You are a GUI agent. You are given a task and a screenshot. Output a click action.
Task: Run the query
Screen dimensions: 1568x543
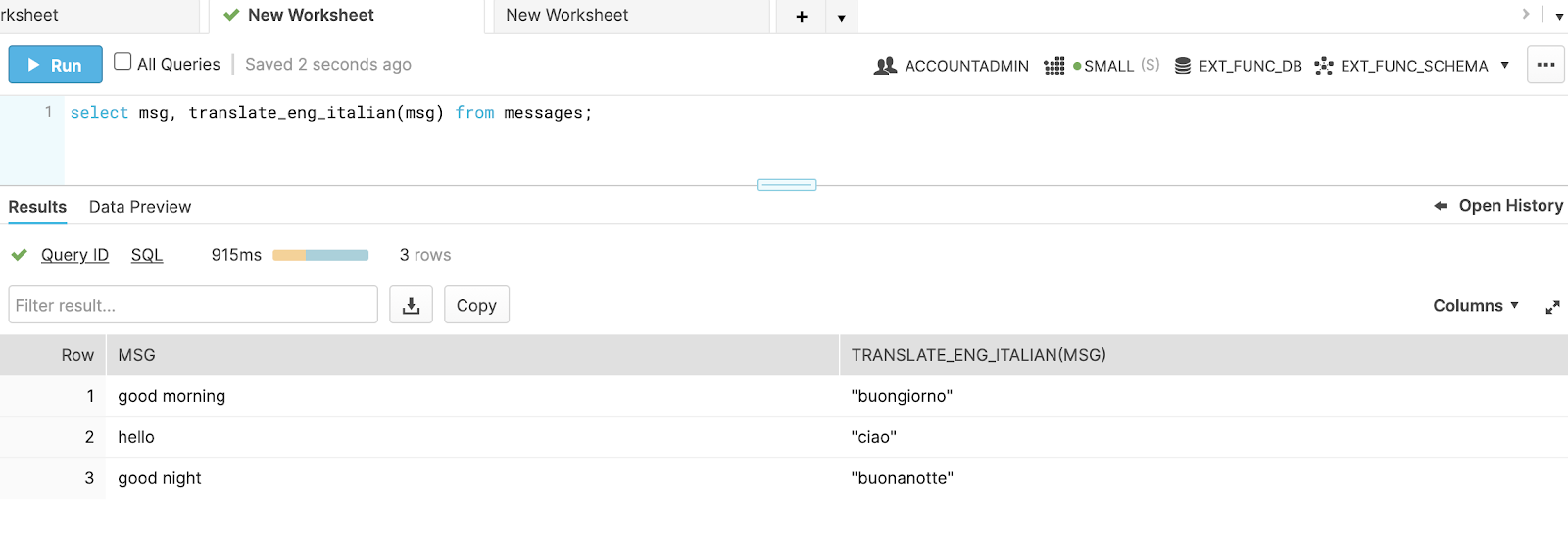click(55, 65)
